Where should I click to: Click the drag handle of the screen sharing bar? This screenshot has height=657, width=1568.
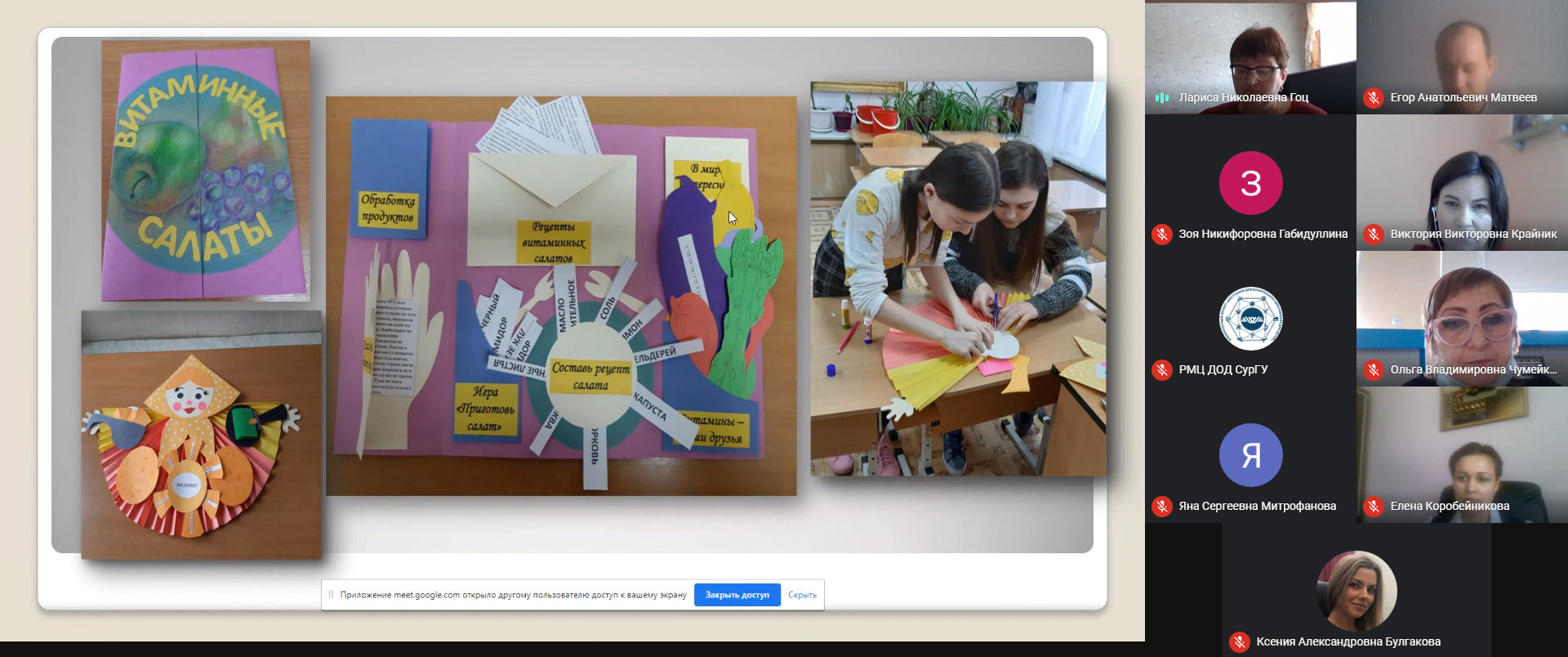[x=331, y=595]
